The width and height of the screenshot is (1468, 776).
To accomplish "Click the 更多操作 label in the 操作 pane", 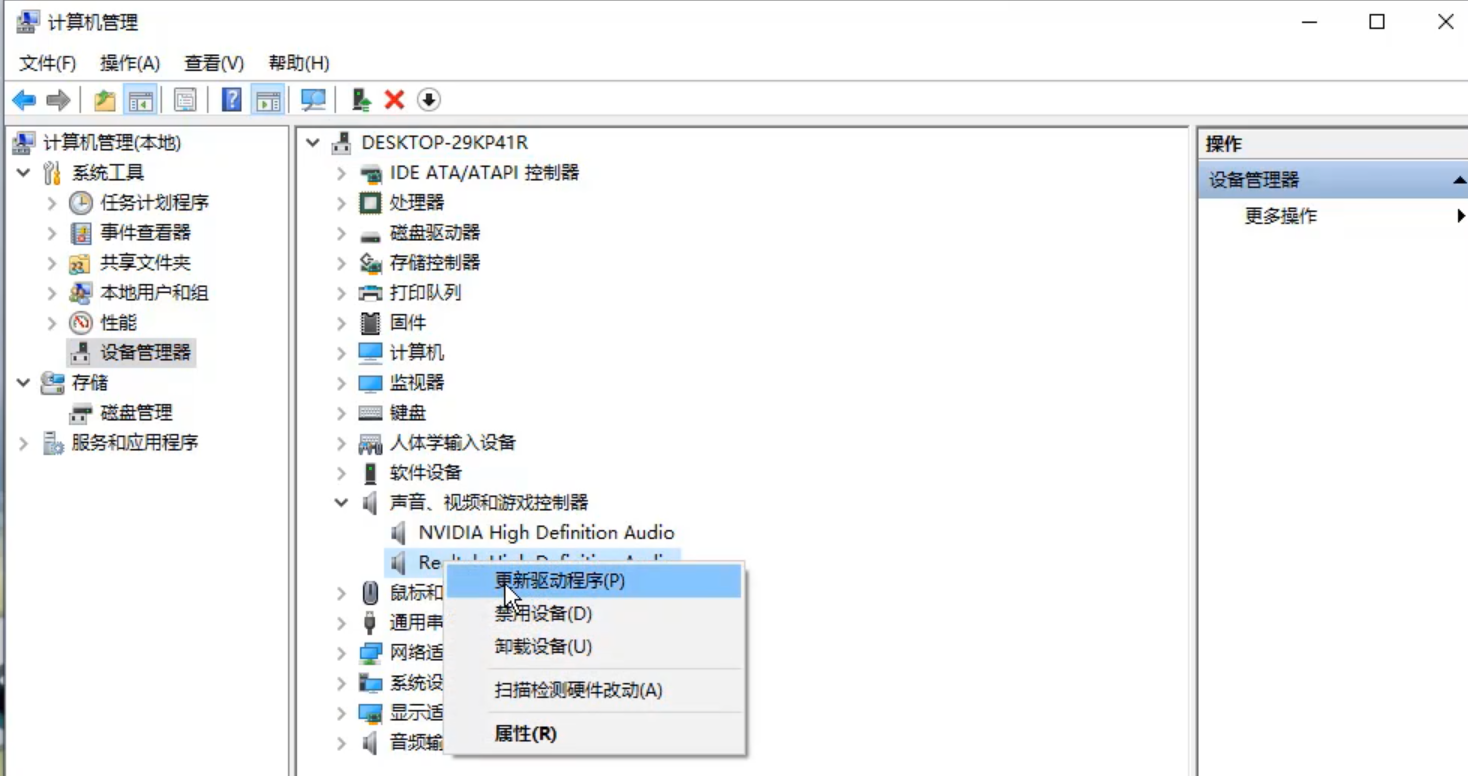I will pos(1281,216).
